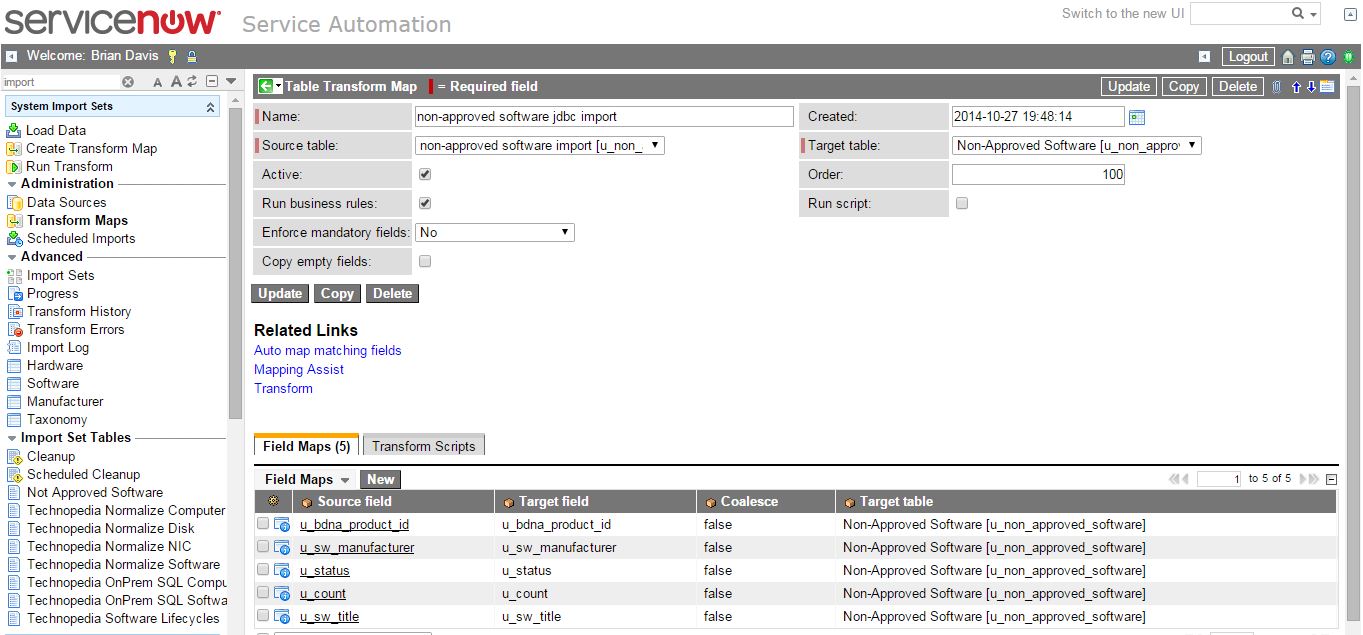
Task: Switch to the Transform Scripts tab
Action: (423, 446)
